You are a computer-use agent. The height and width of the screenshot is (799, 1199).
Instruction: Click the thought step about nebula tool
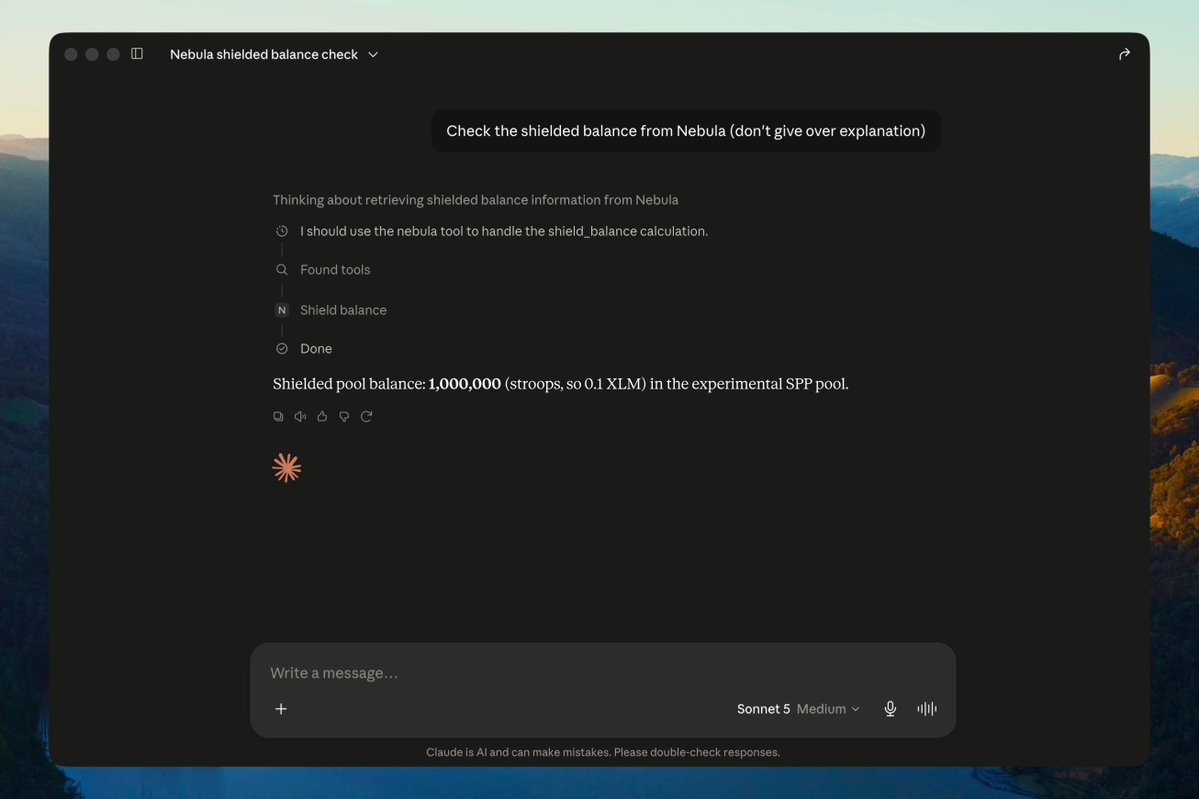click(504, 231)
